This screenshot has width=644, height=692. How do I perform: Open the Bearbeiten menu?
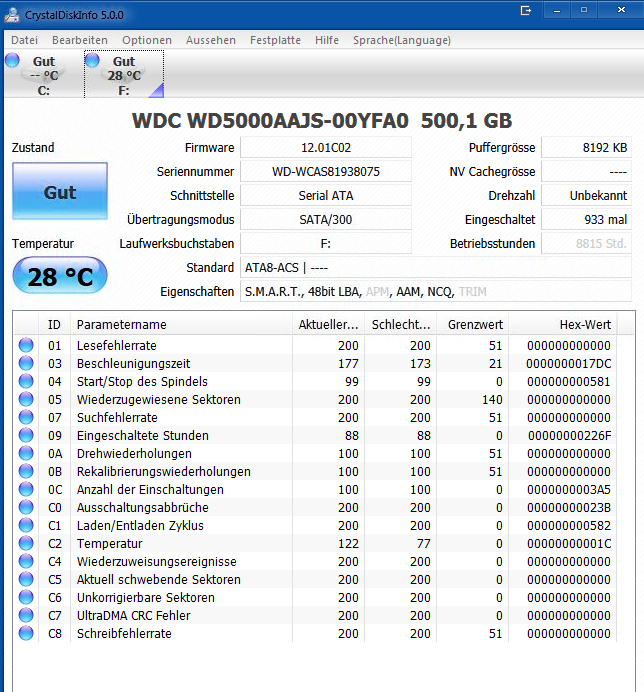80,40
